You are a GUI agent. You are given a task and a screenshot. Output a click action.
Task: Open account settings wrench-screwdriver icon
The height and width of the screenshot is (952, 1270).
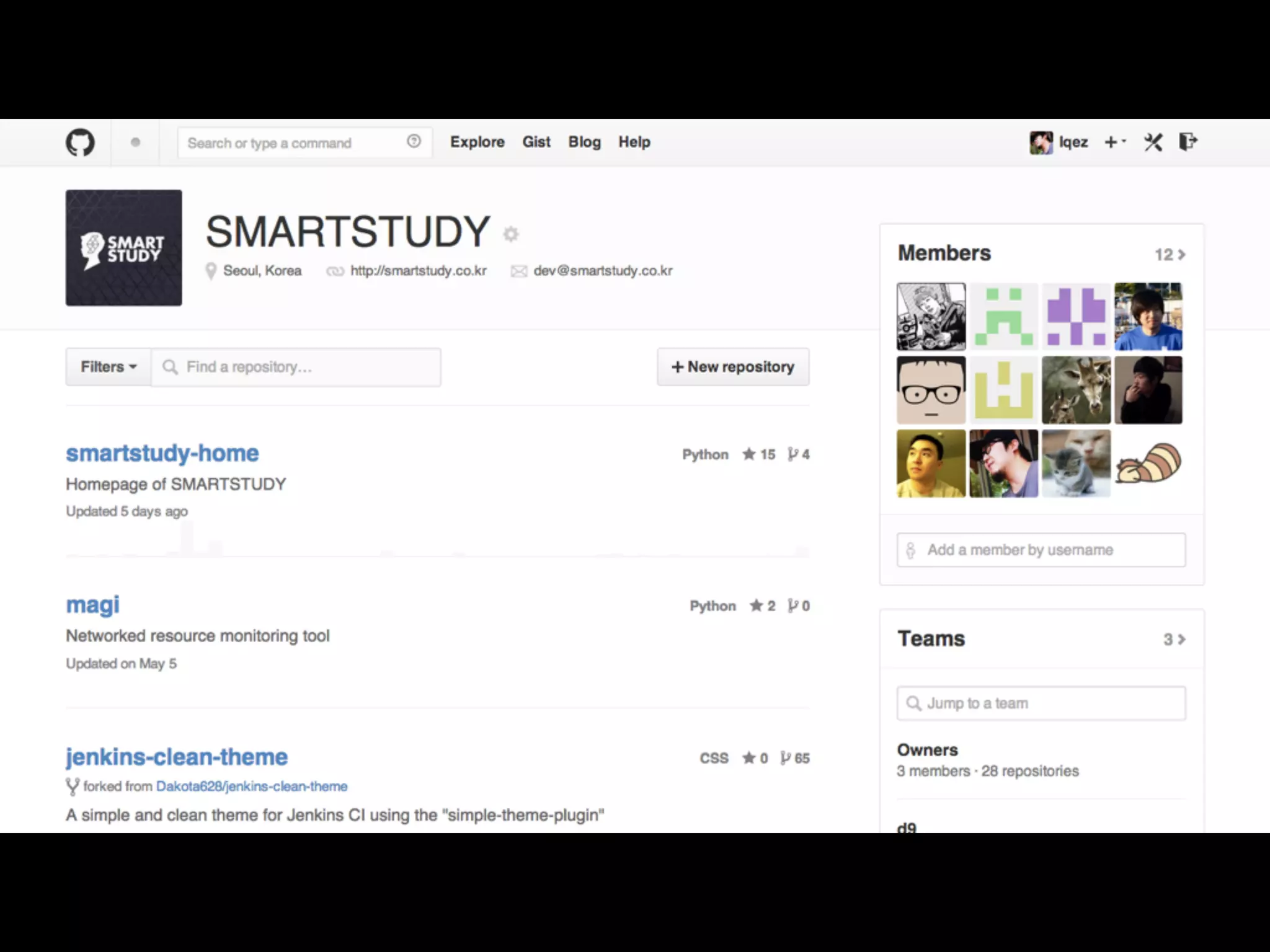click(x=1153, y=143)
